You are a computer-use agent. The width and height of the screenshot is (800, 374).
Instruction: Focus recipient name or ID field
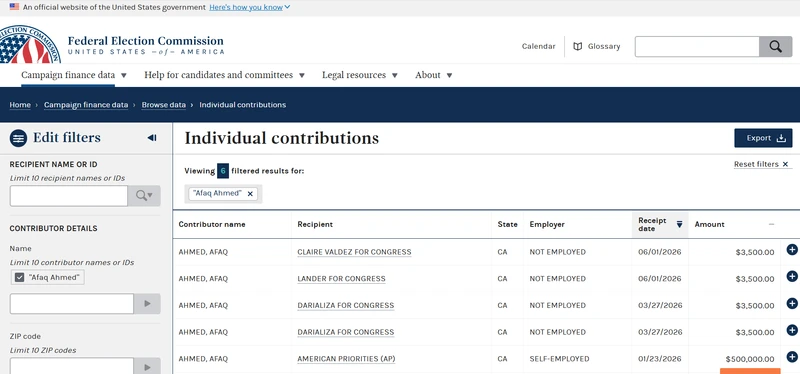(x=68, y=195)
